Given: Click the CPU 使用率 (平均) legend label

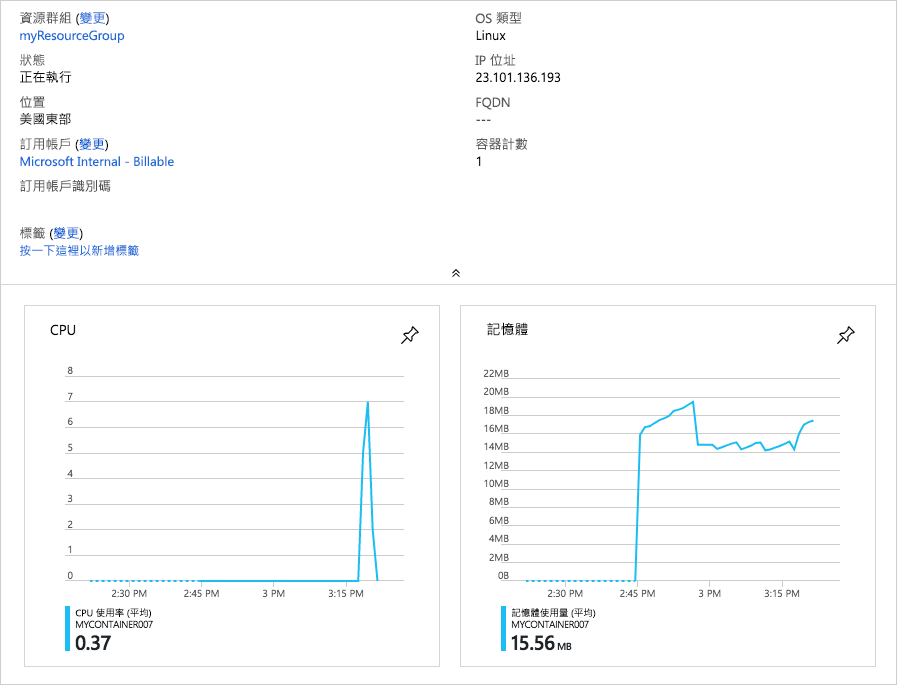Looking at the screenshot, I should click(113, 612).
